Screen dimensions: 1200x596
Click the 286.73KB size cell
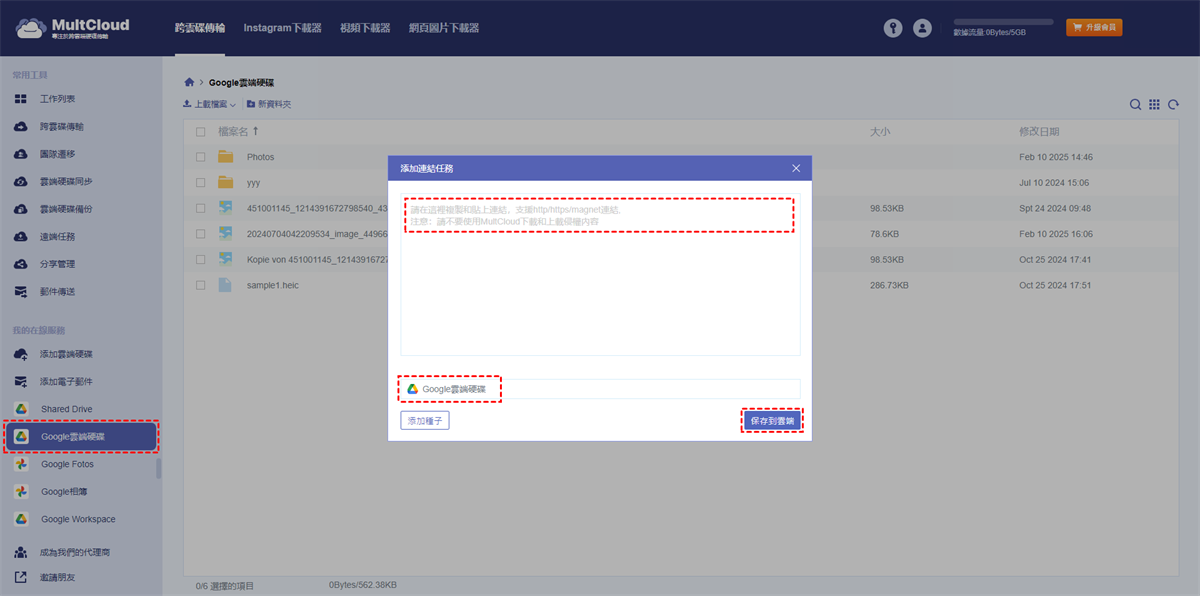[x=889, y=285]
